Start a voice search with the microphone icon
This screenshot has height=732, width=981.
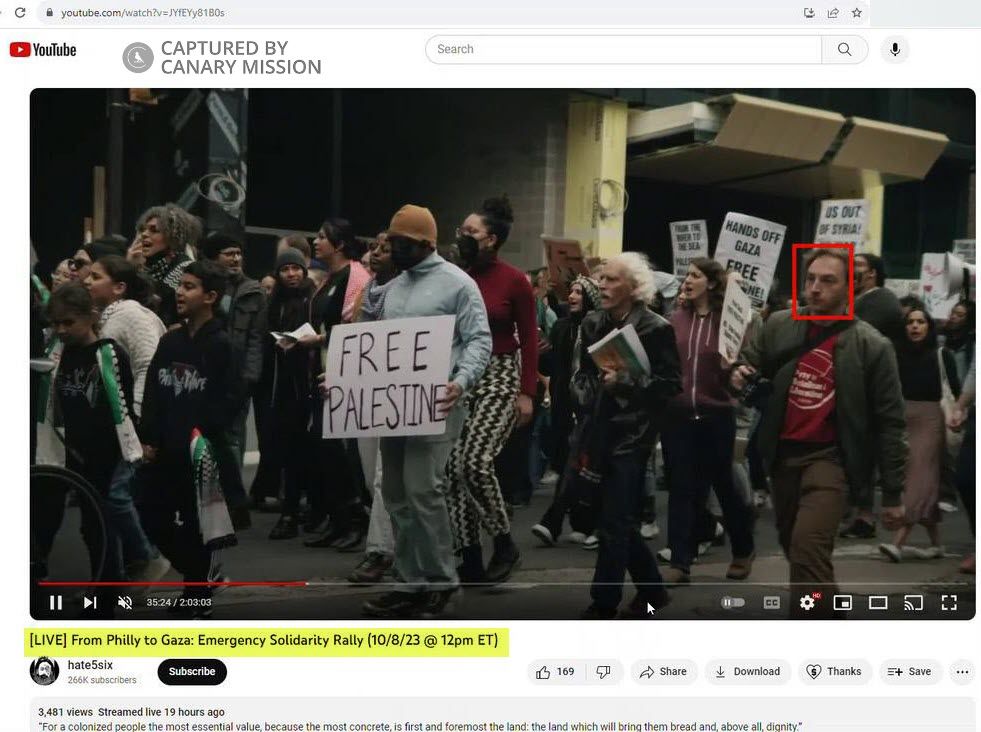[894, 49]
